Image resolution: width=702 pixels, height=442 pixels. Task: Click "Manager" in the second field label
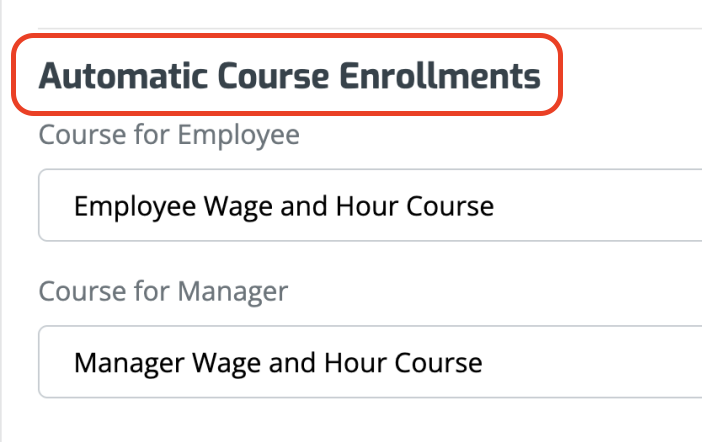click(x=233, y=291)
